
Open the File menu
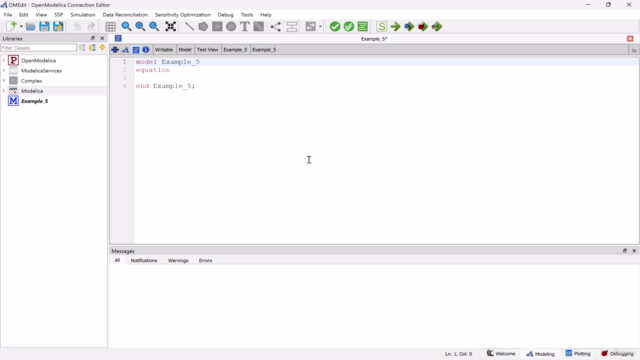(x=8, y=15)
